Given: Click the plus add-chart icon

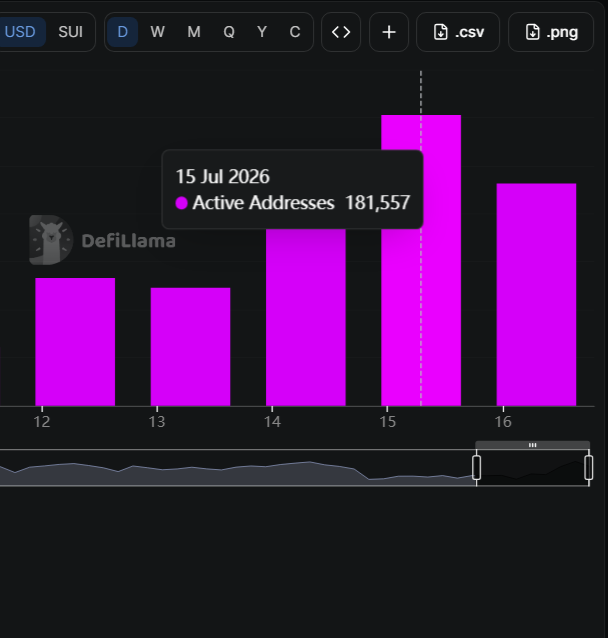Looking at the screenshot, I should coord(389,32).
